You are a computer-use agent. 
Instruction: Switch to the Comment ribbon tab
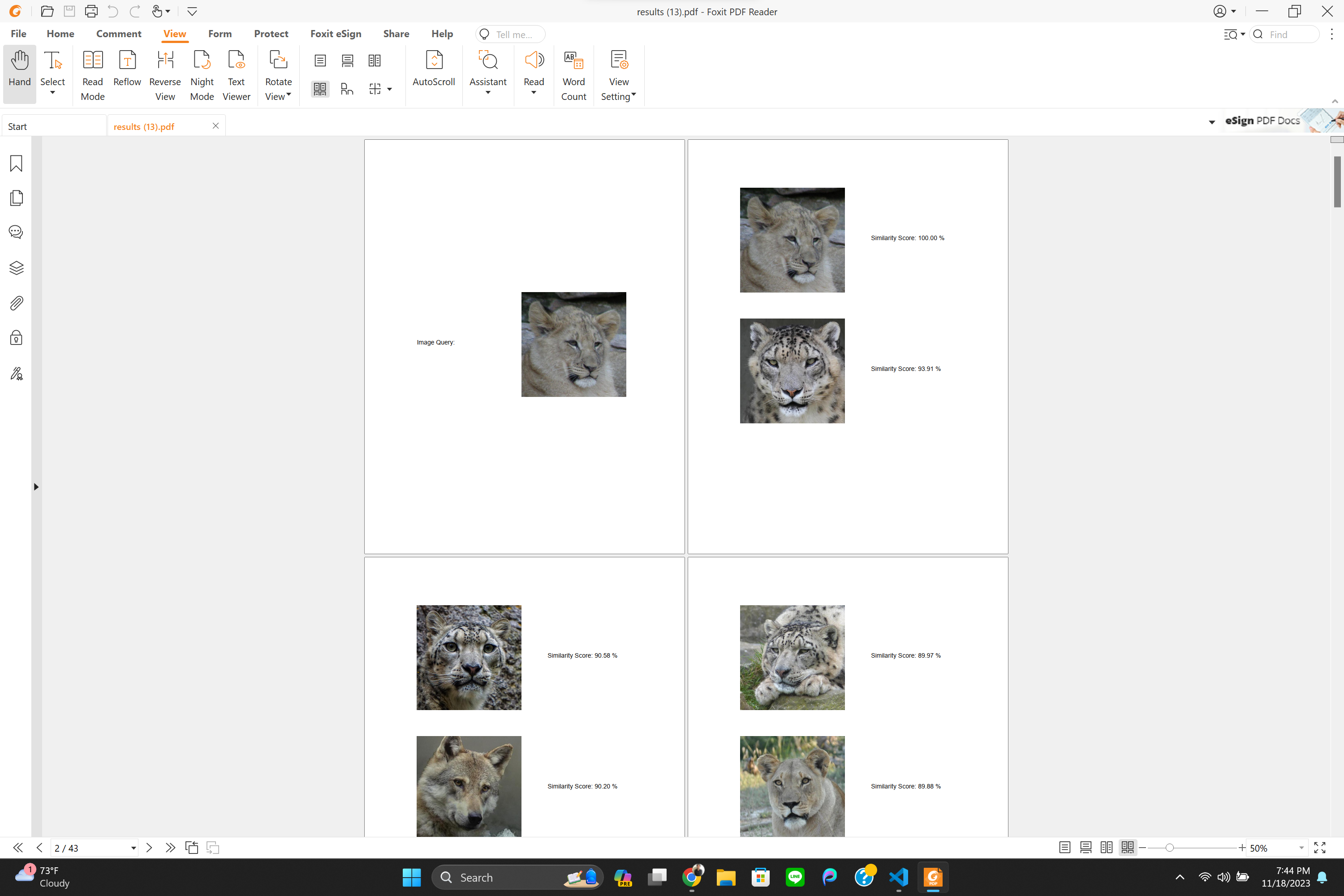(118, 34)
